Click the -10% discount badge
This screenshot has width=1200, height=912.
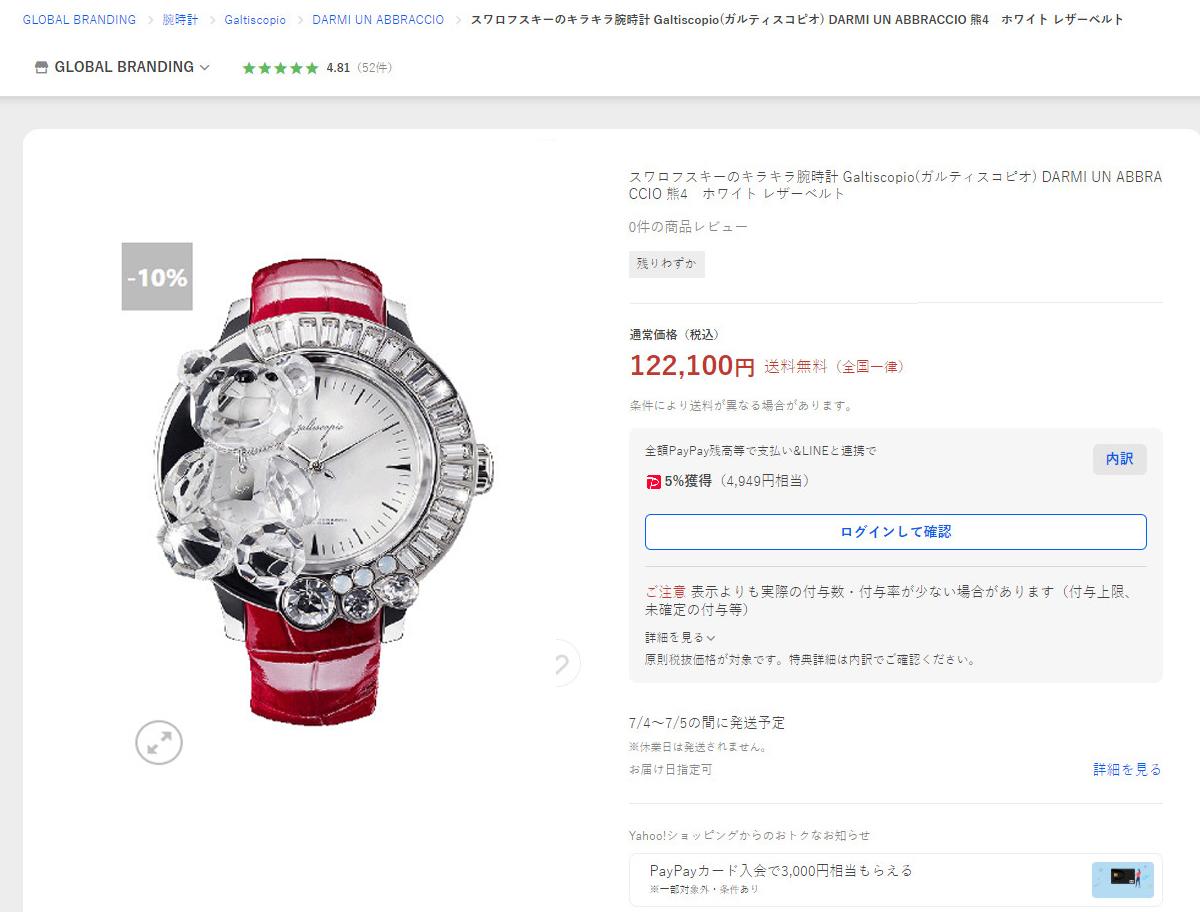click(157, 277)
